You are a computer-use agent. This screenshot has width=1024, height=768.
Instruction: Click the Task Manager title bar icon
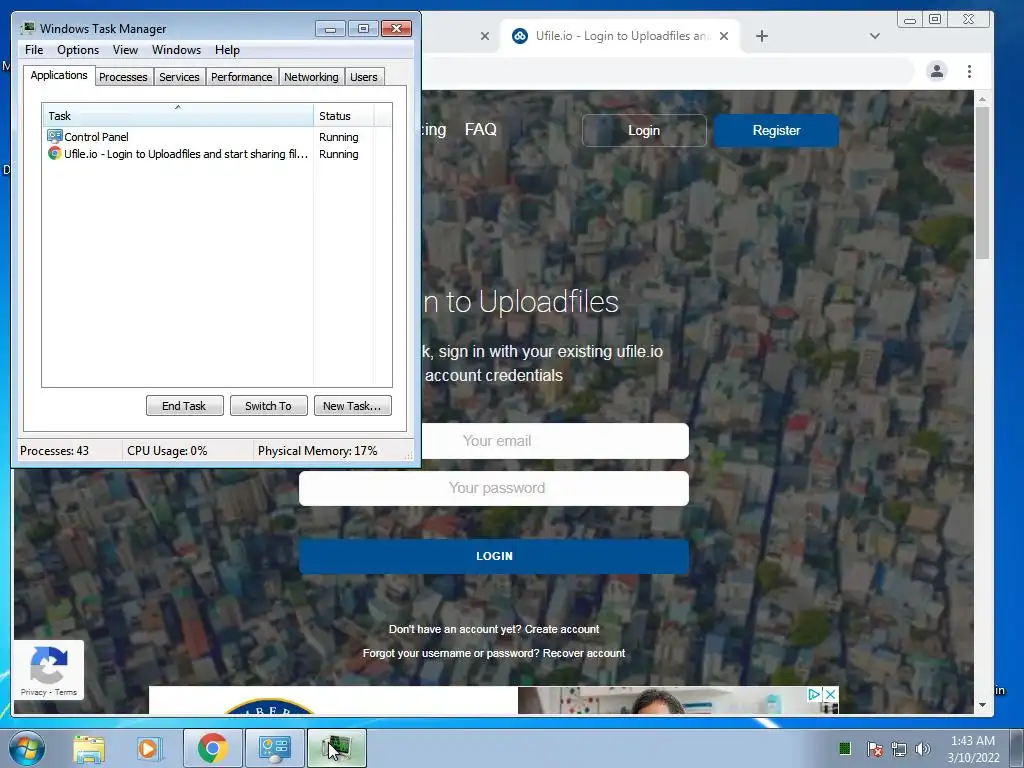(28, 28)
